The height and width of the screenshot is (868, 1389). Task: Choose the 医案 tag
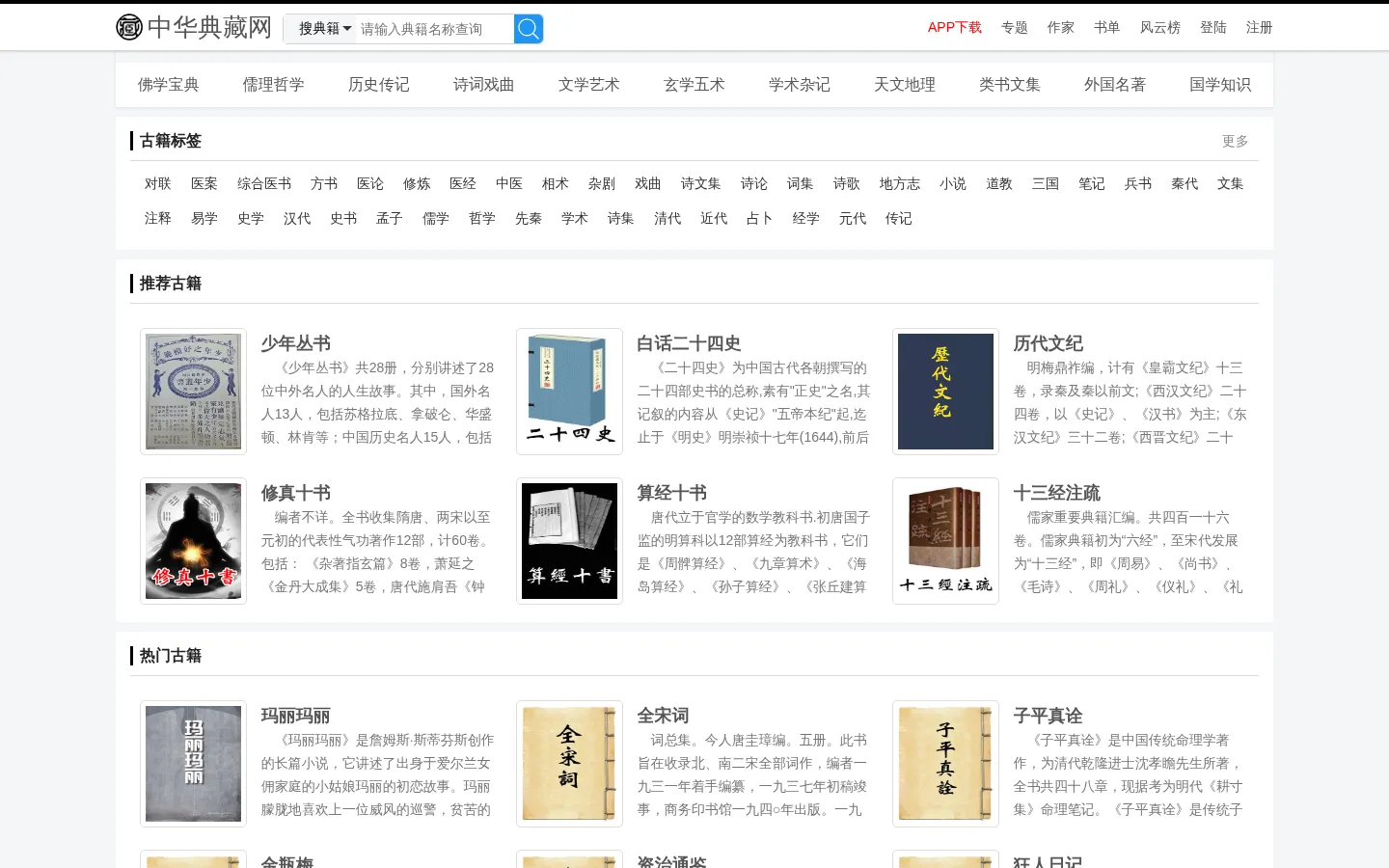pyautogui.click(x=204, y=184)
